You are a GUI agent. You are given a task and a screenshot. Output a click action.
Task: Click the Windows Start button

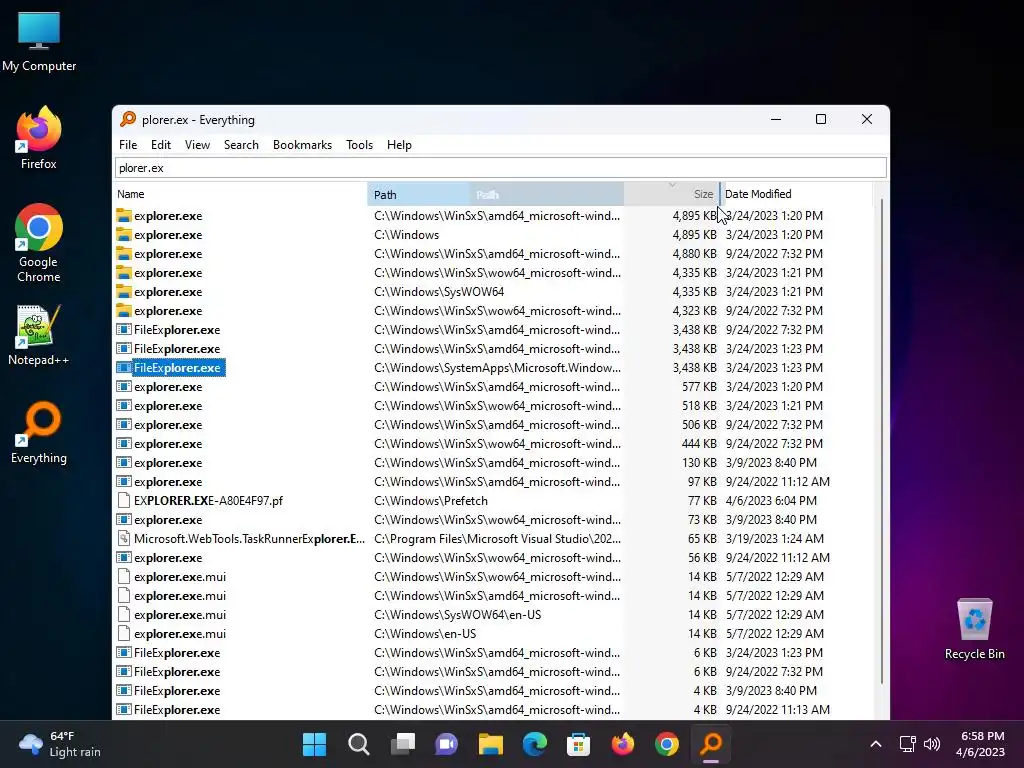pos(314,744)
